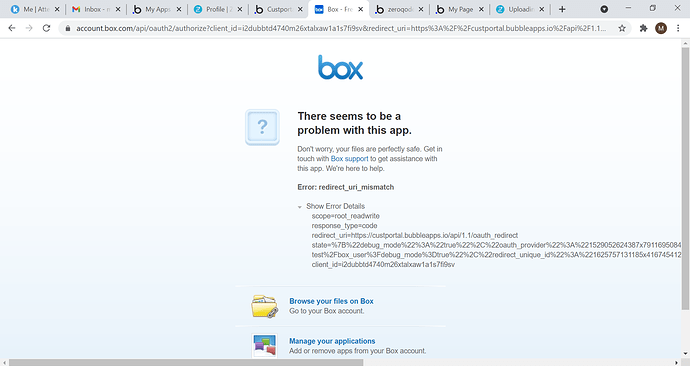690x366 pixels.
Task: Close the Uploading tab
Action: [542, 9]
